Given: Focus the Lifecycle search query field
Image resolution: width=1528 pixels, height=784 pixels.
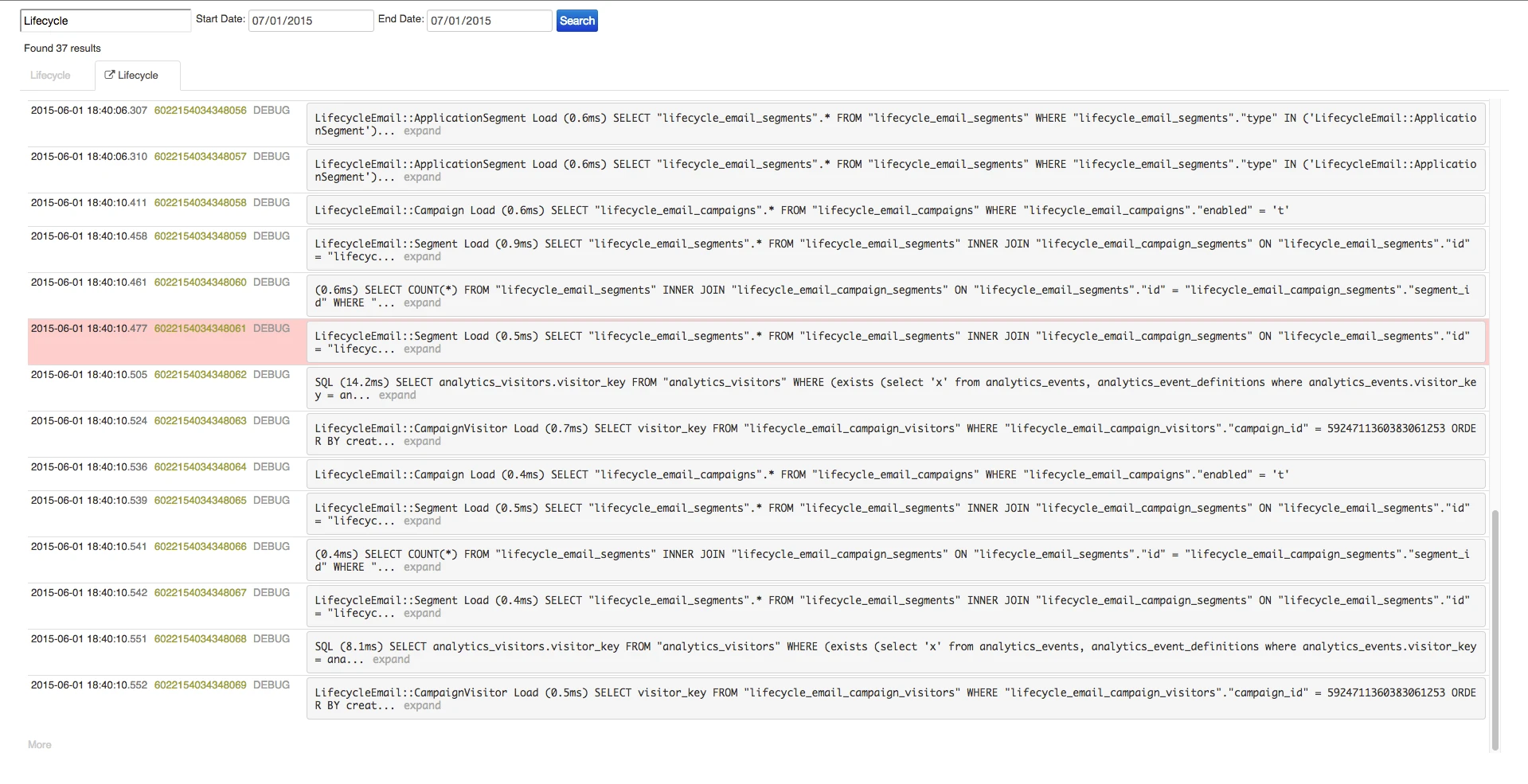Looking at the screenshot, I should 105,21.
